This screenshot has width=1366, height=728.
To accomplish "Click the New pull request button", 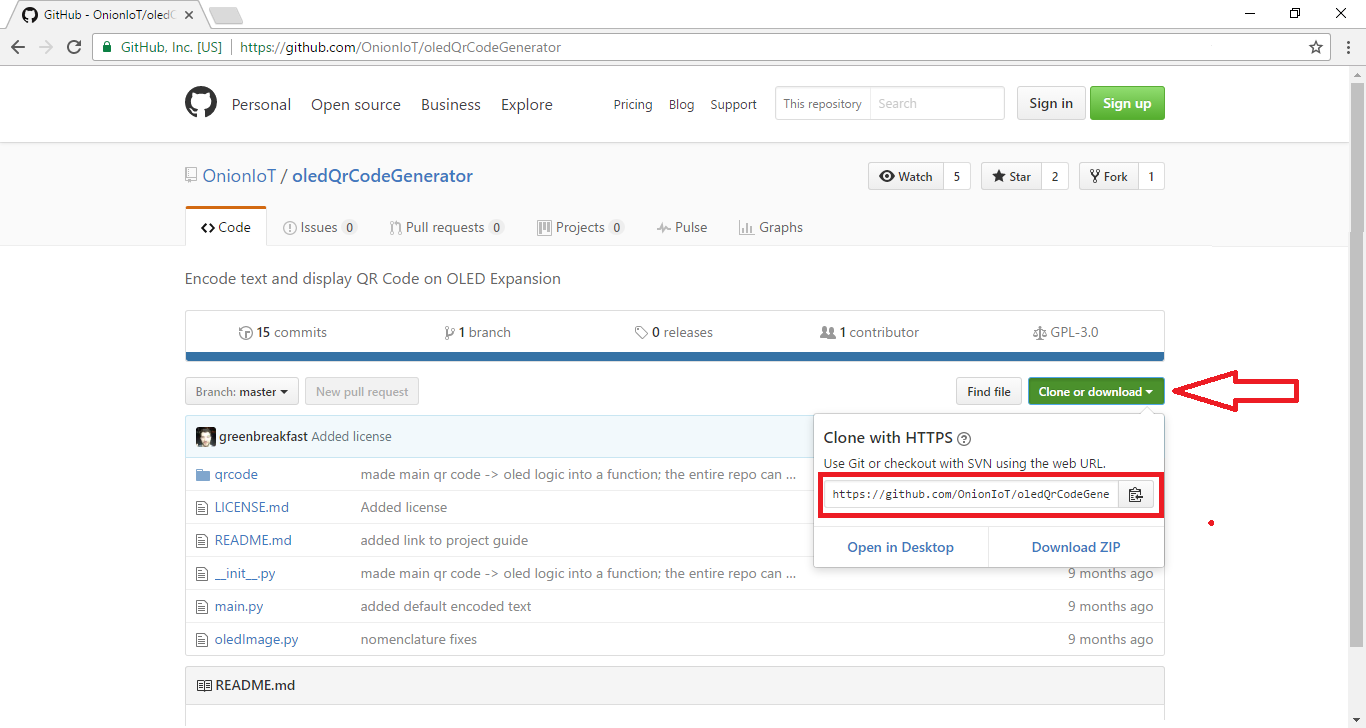I will click(x=362, y=392).
